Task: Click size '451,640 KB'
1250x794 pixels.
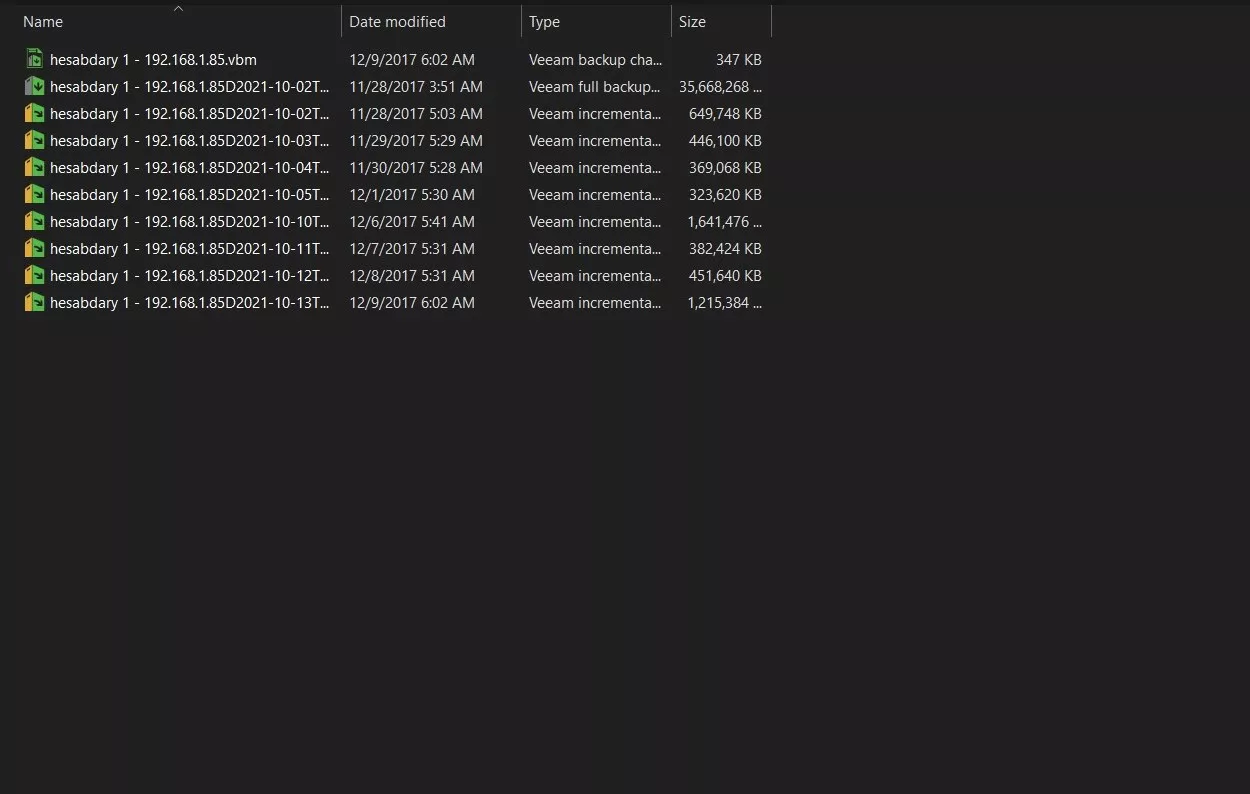Action: (725, 276)
